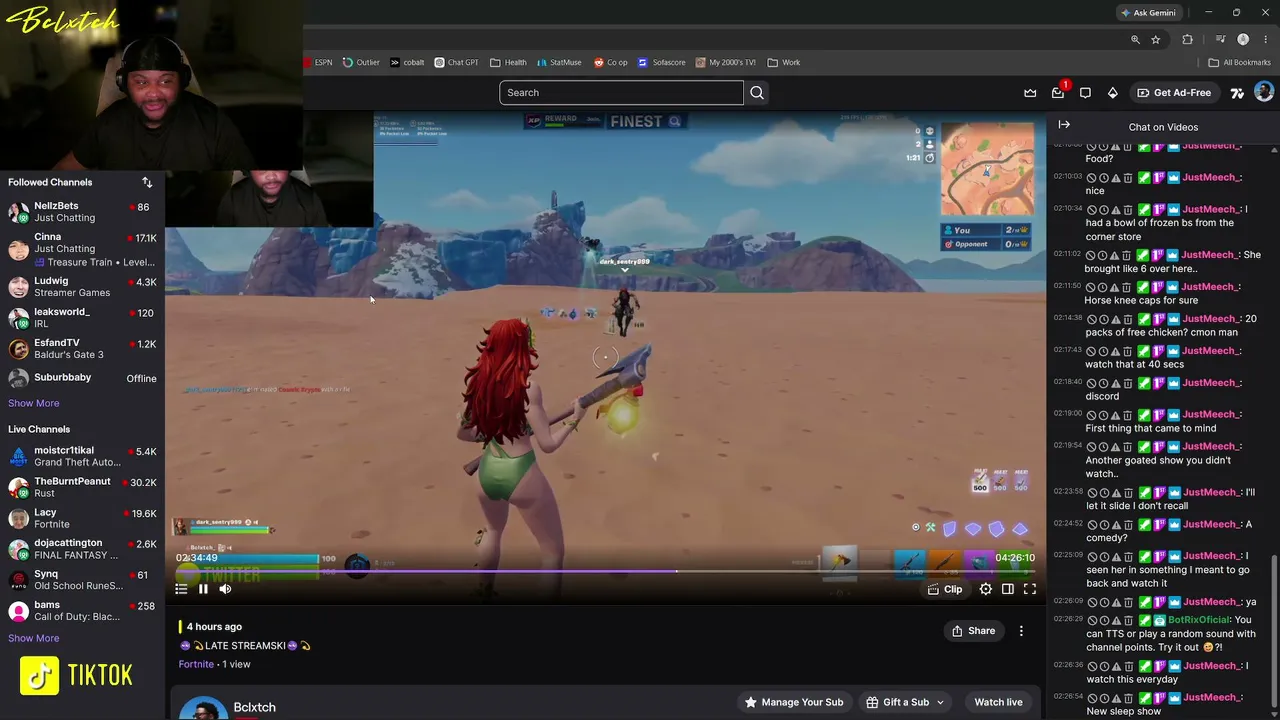Collapse the Chat on Videos panel
Viewport: 1280px width, 720px height.
tap(1064, 125)
